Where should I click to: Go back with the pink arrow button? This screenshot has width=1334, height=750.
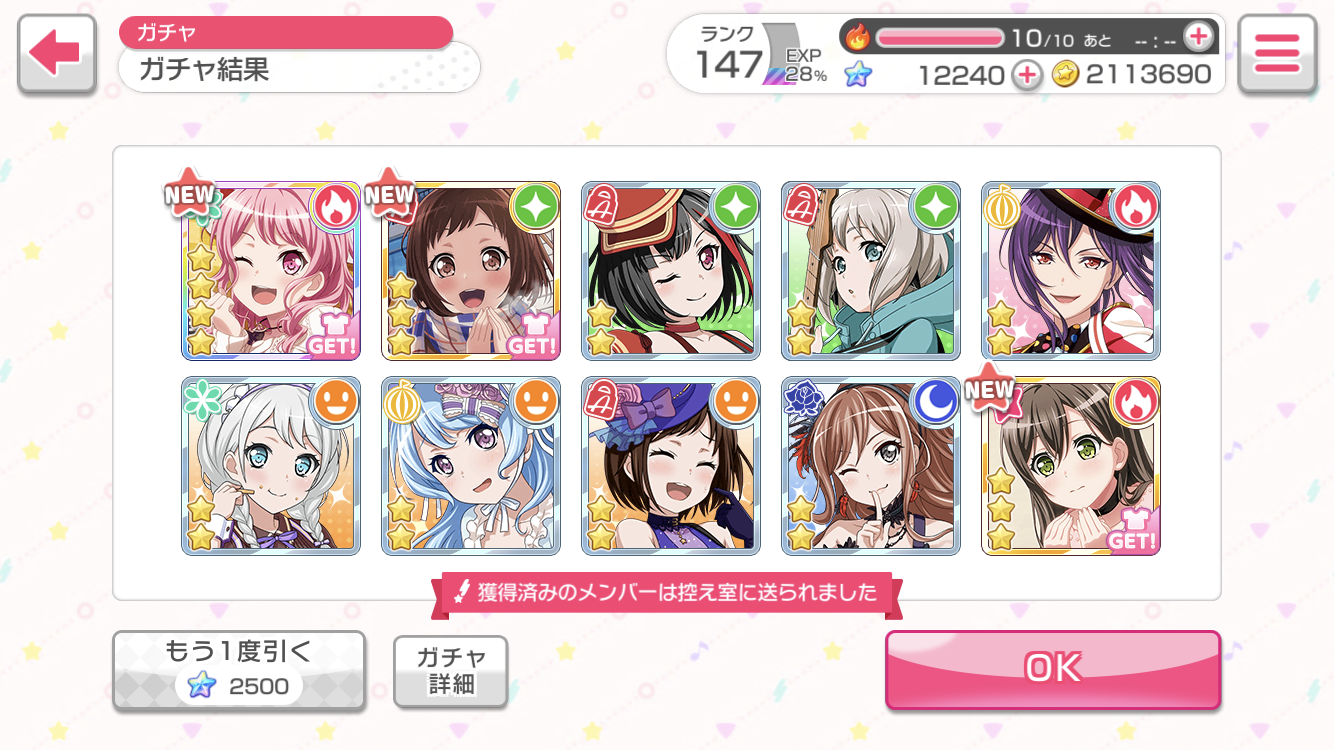click(x=56, y=54)
